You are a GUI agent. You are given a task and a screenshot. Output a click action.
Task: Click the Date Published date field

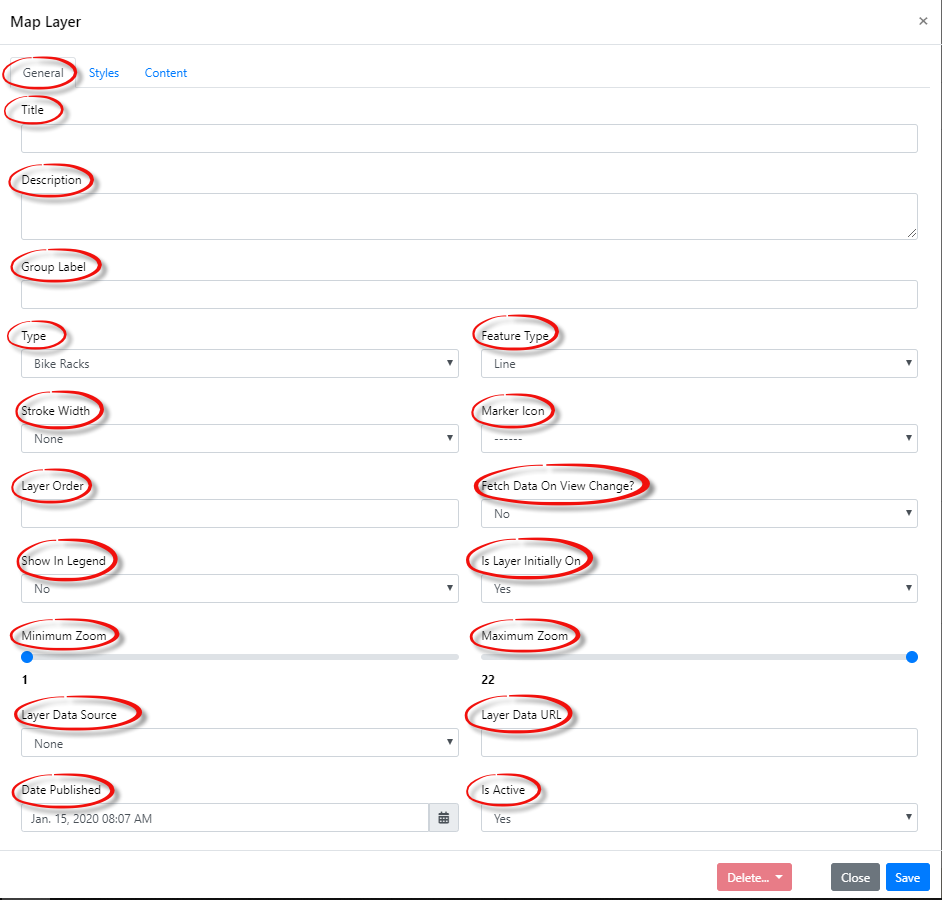(x=225, y=818)
